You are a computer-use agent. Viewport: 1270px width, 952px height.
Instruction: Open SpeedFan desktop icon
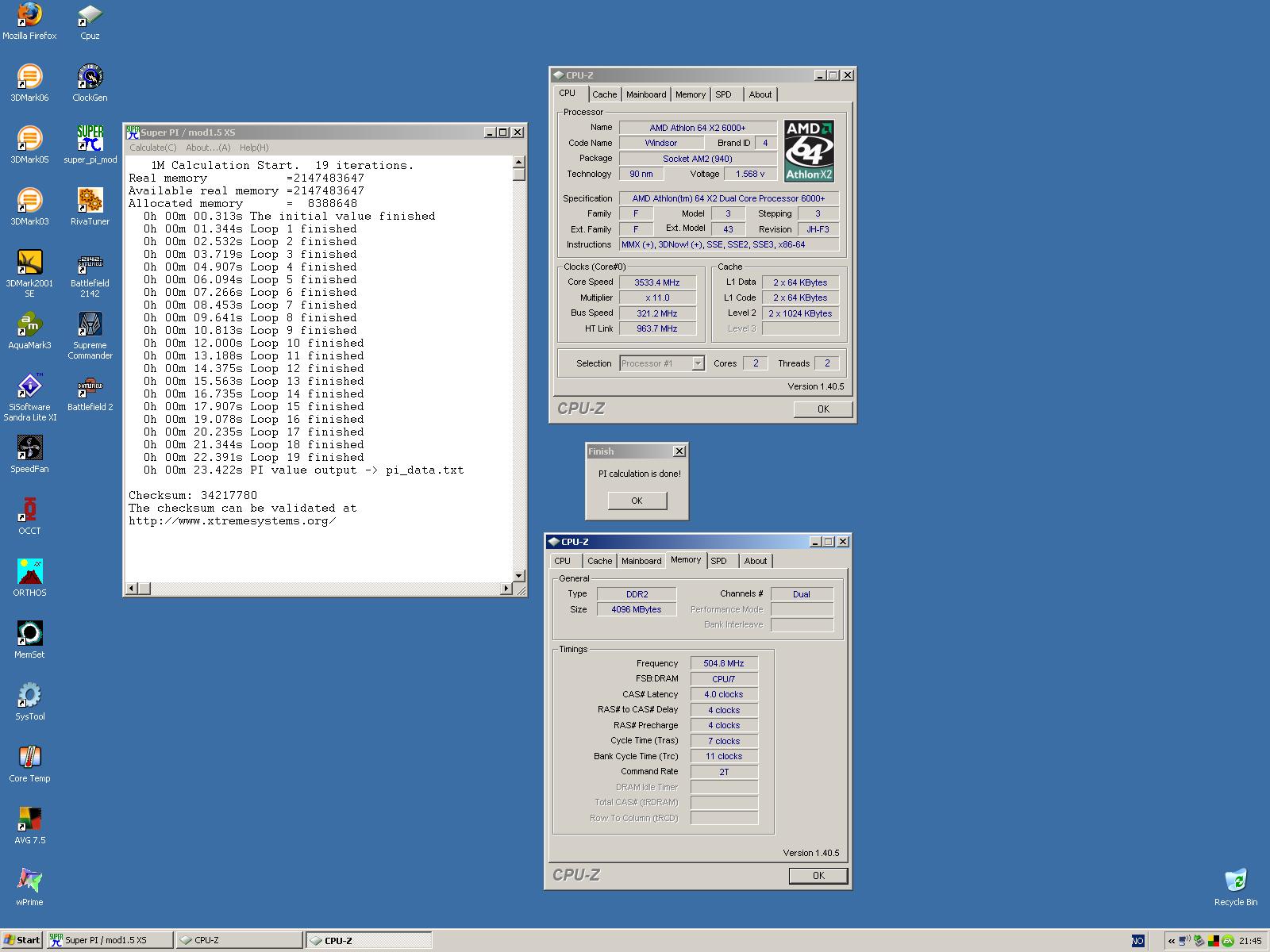29,455
